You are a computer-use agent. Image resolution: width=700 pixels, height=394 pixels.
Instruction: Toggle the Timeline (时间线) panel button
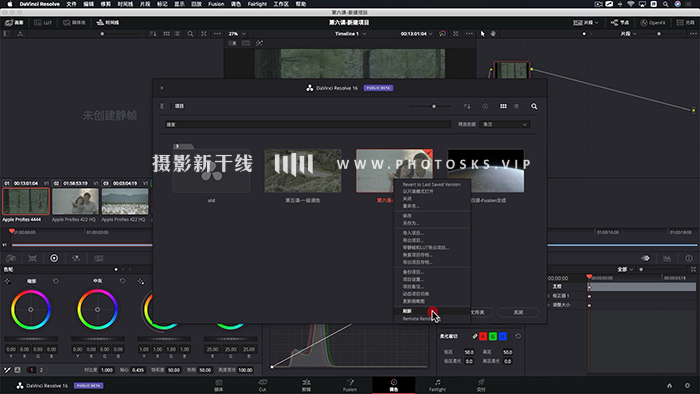[x=108, y=22]
